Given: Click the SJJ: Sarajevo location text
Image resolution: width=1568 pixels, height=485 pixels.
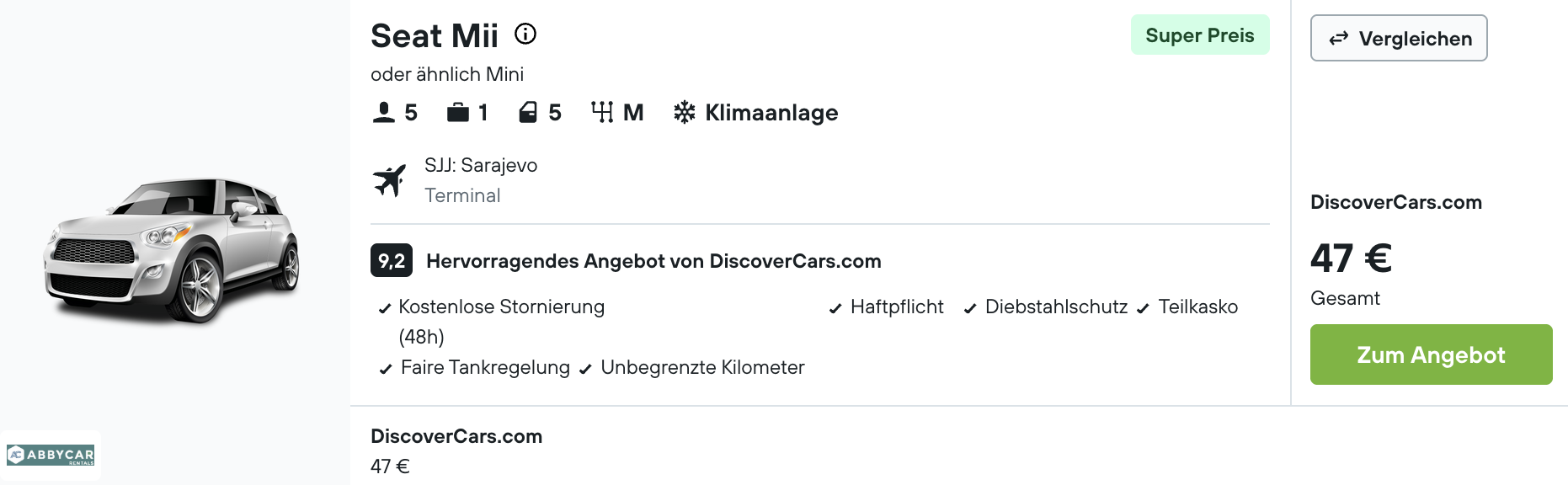Looking at the screenshot, I should pyautogui.click(x=481, y=165).
